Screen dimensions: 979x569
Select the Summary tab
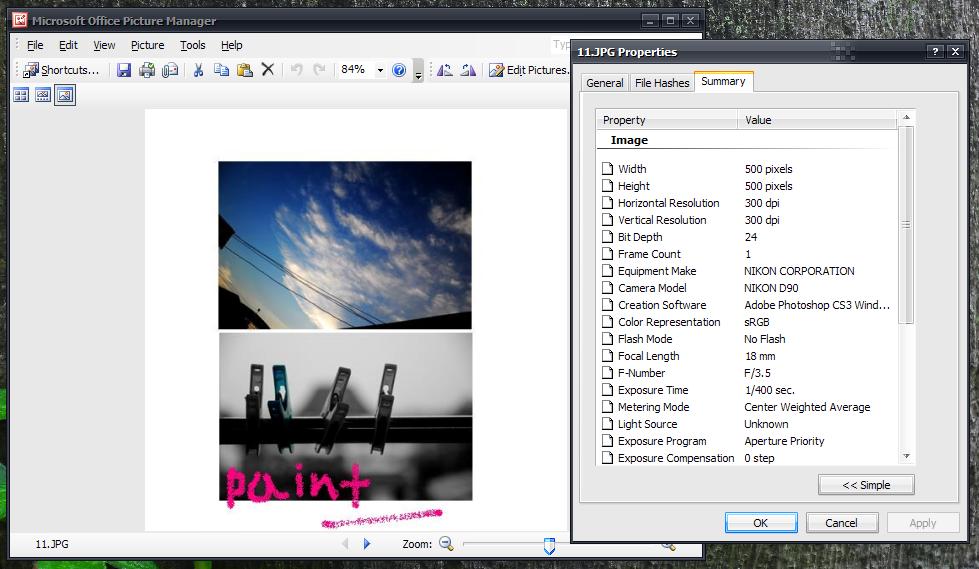(x=723, y=81)
